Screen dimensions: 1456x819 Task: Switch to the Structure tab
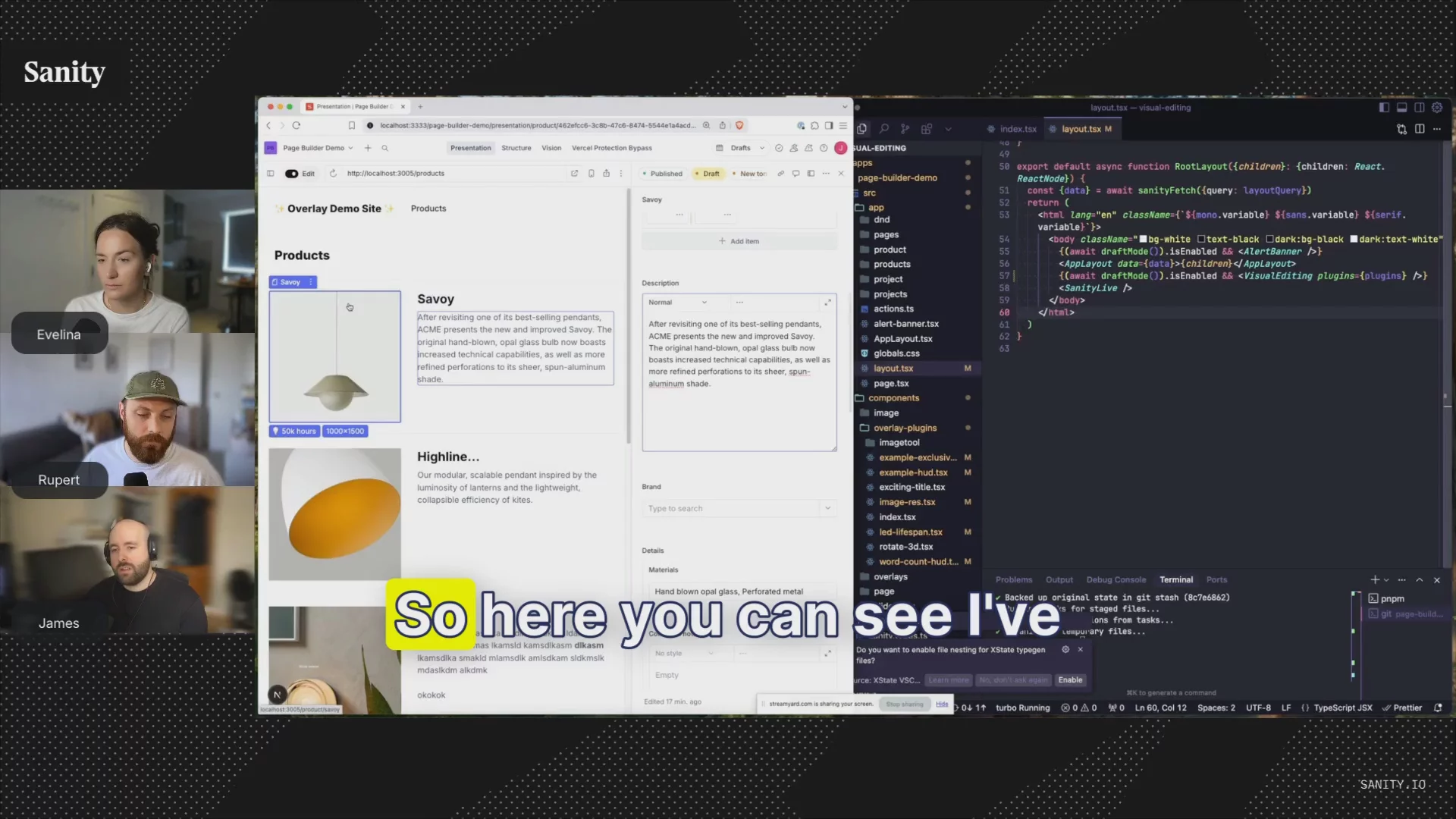click(x=516, y=148)
